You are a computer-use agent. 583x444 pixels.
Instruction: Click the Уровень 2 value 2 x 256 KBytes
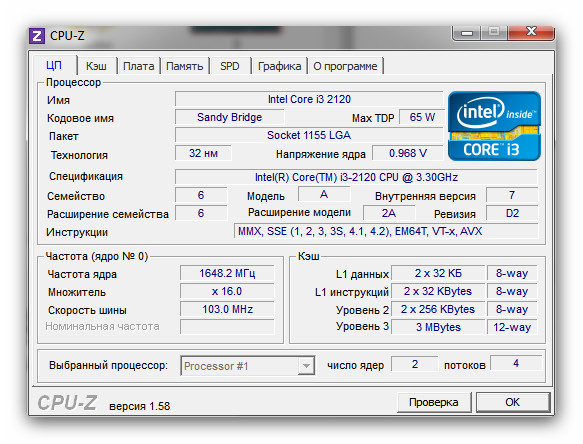pos(438,309)
